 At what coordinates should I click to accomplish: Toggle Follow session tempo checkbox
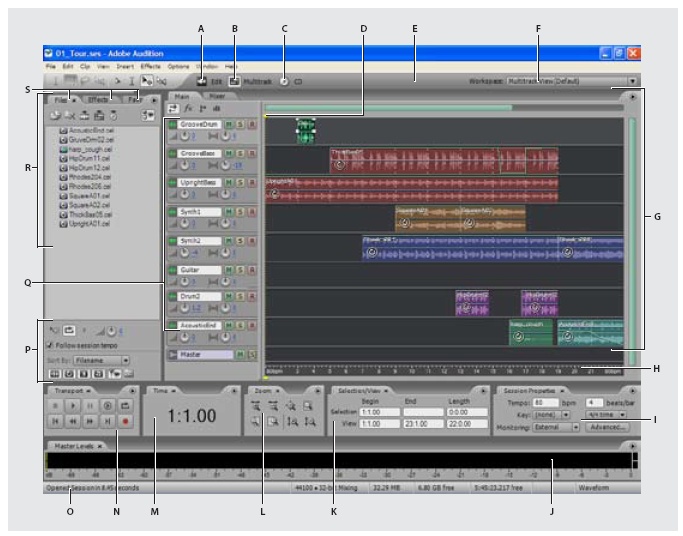pyautogui.click(x=50, y=345)
